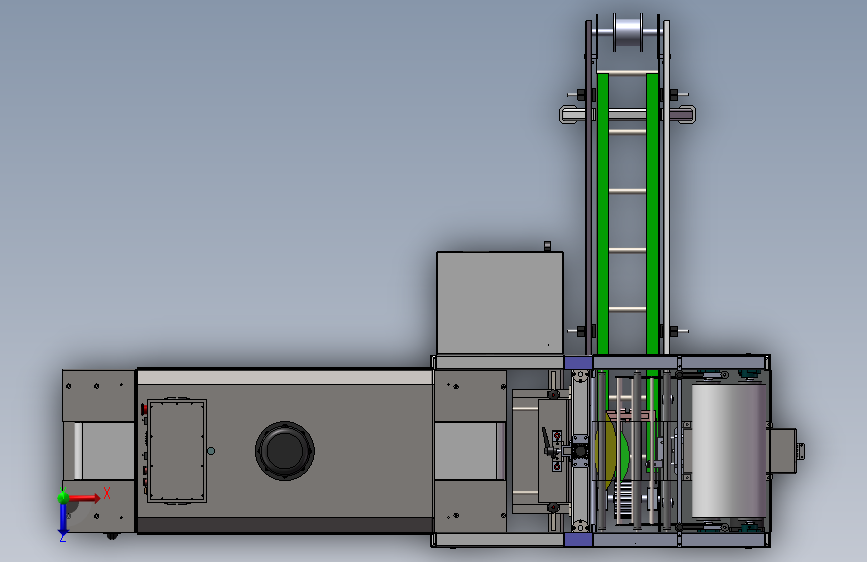
Task: Select the black round cap on the machine top
Action: 285,451
